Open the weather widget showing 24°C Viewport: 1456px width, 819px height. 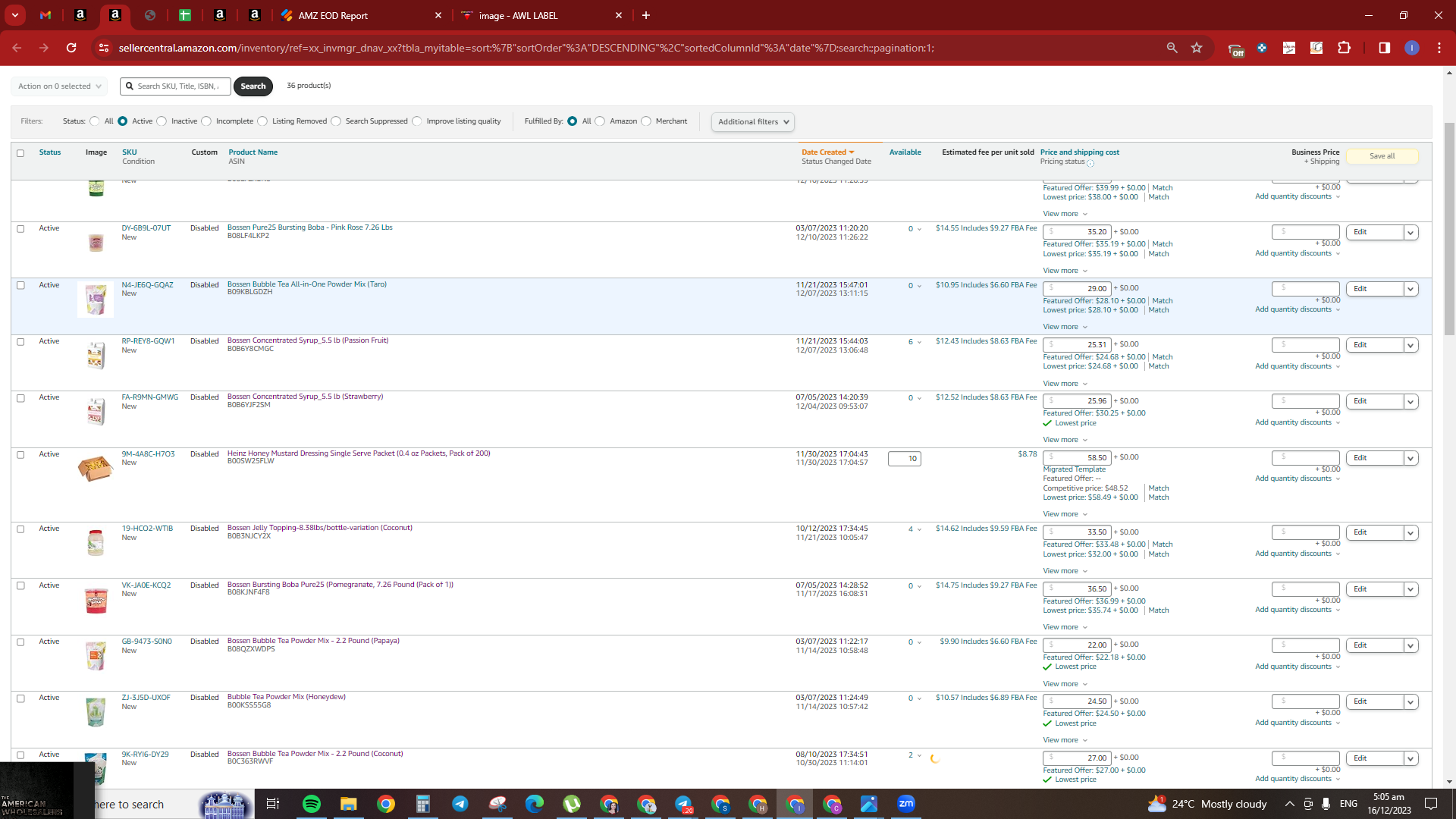click(1207, 804)
